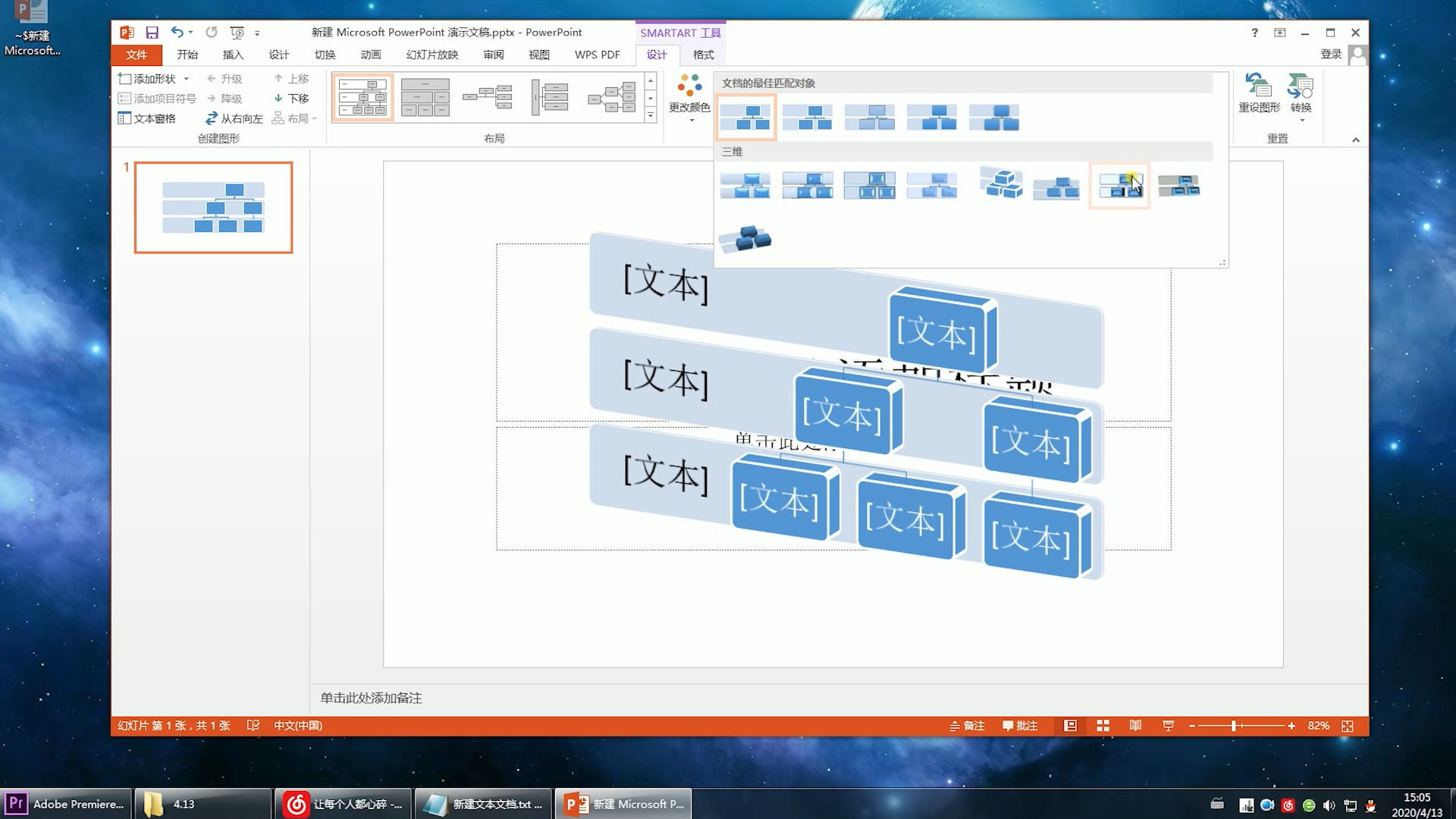The height and width of the screenshot is (819, 1456).
Task: Toggle the 备注 notes pane in status bar
Action: pos(967,726)
